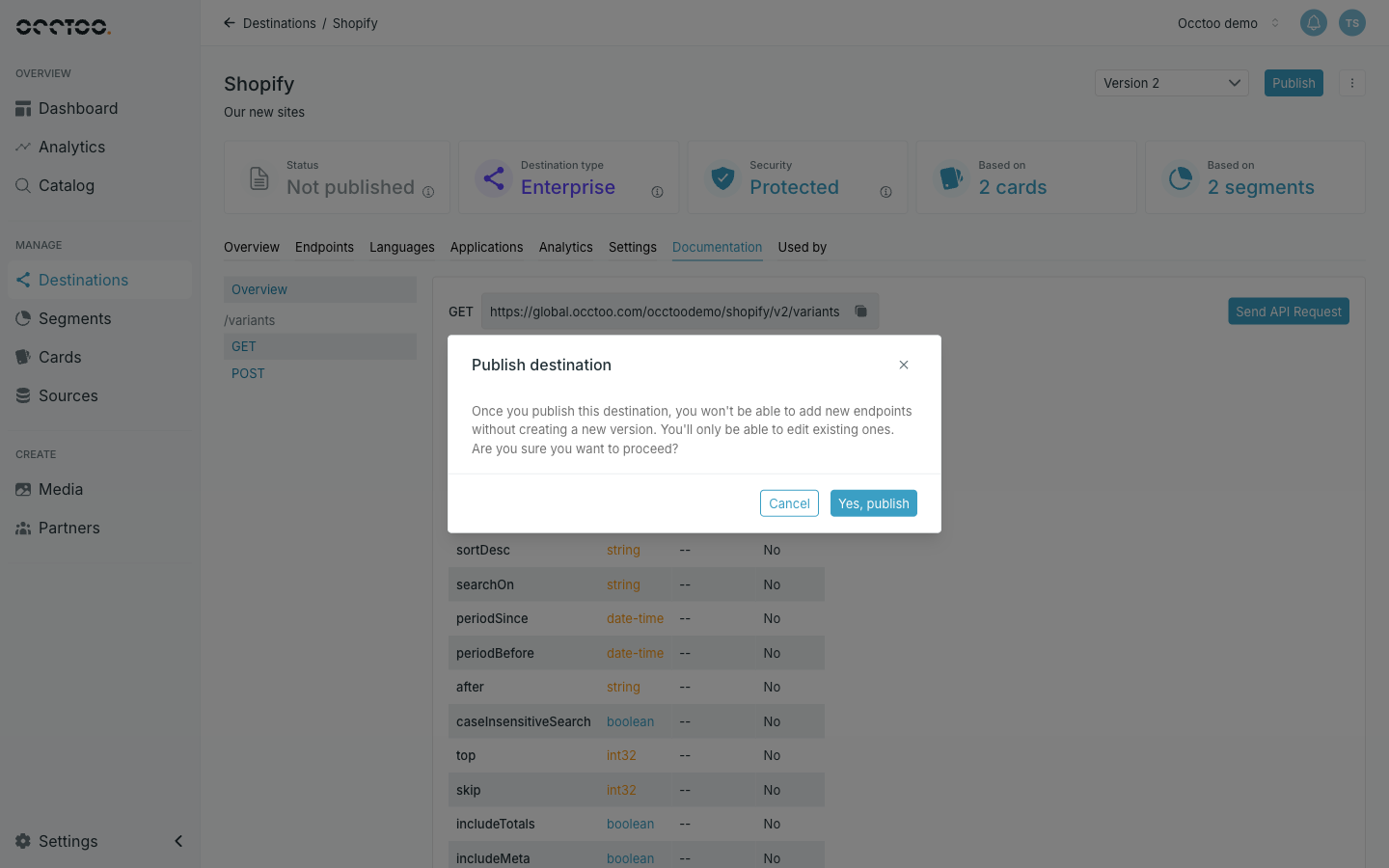Viewport: 1389px width, 868px height.
Task: Open Segments section
Action: (x=99, y=318)
